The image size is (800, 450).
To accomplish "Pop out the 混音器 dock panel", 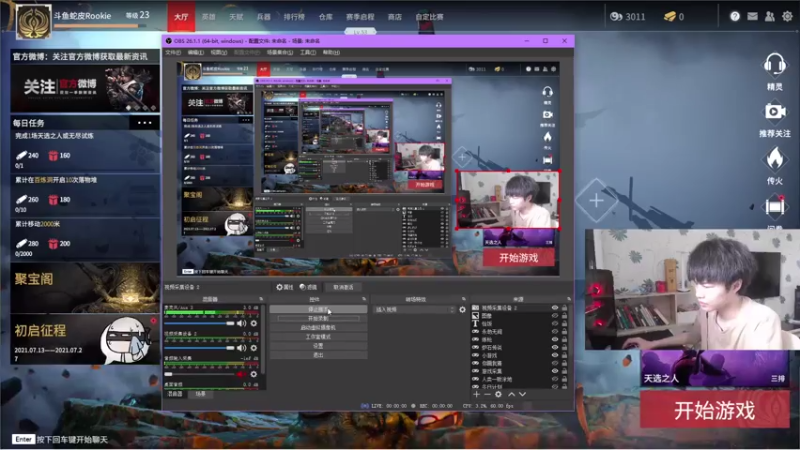I will 261,299.
